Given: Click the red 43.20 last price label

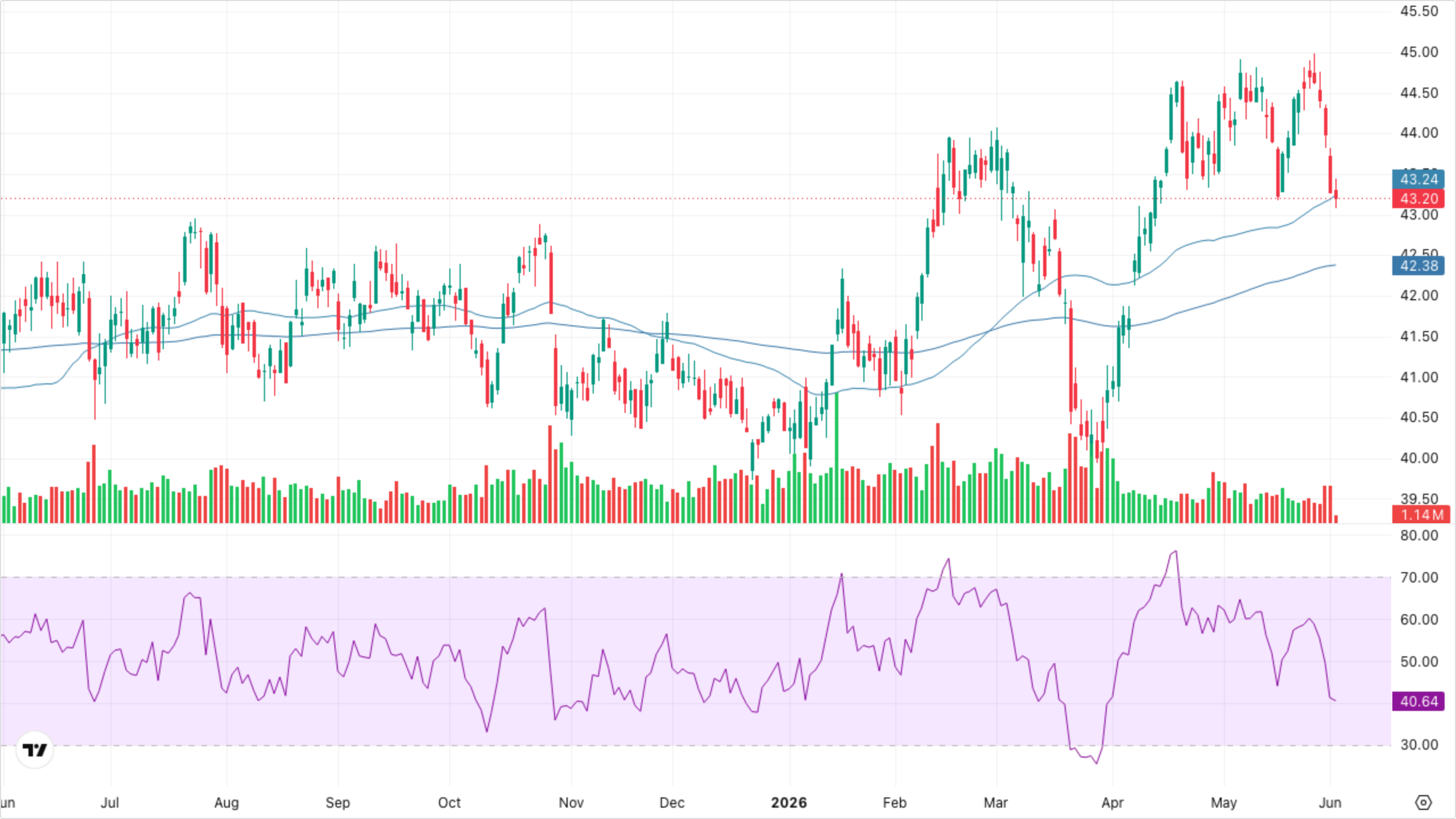Looking at the screenshot, I should [x=1418, y=198].
